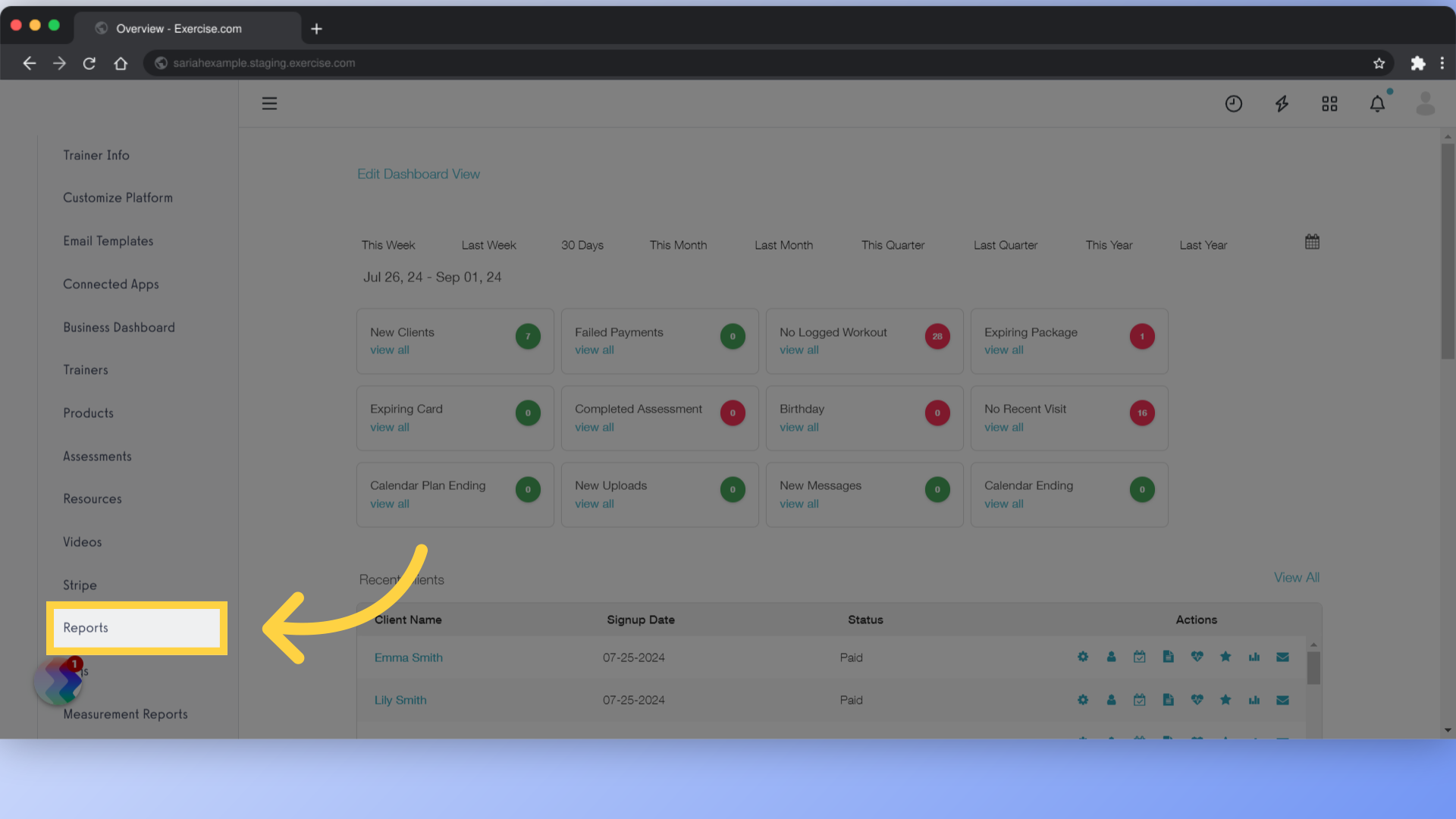The image size is (1456, 819).
Task: Click the heartbeat icon for Emma Smith
Action: click(x=1197, y=657)
